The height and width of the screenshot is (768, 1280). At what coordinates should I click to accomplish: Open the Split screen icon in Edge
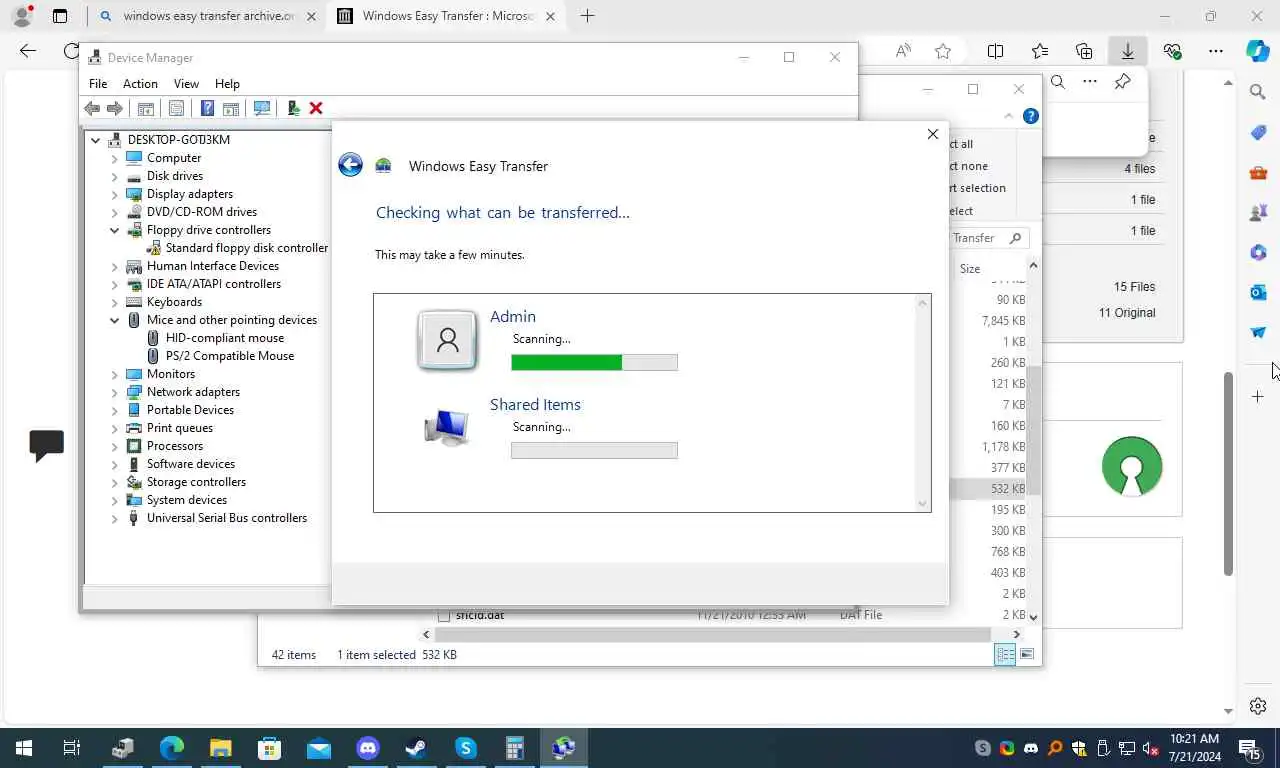[996, 51]
